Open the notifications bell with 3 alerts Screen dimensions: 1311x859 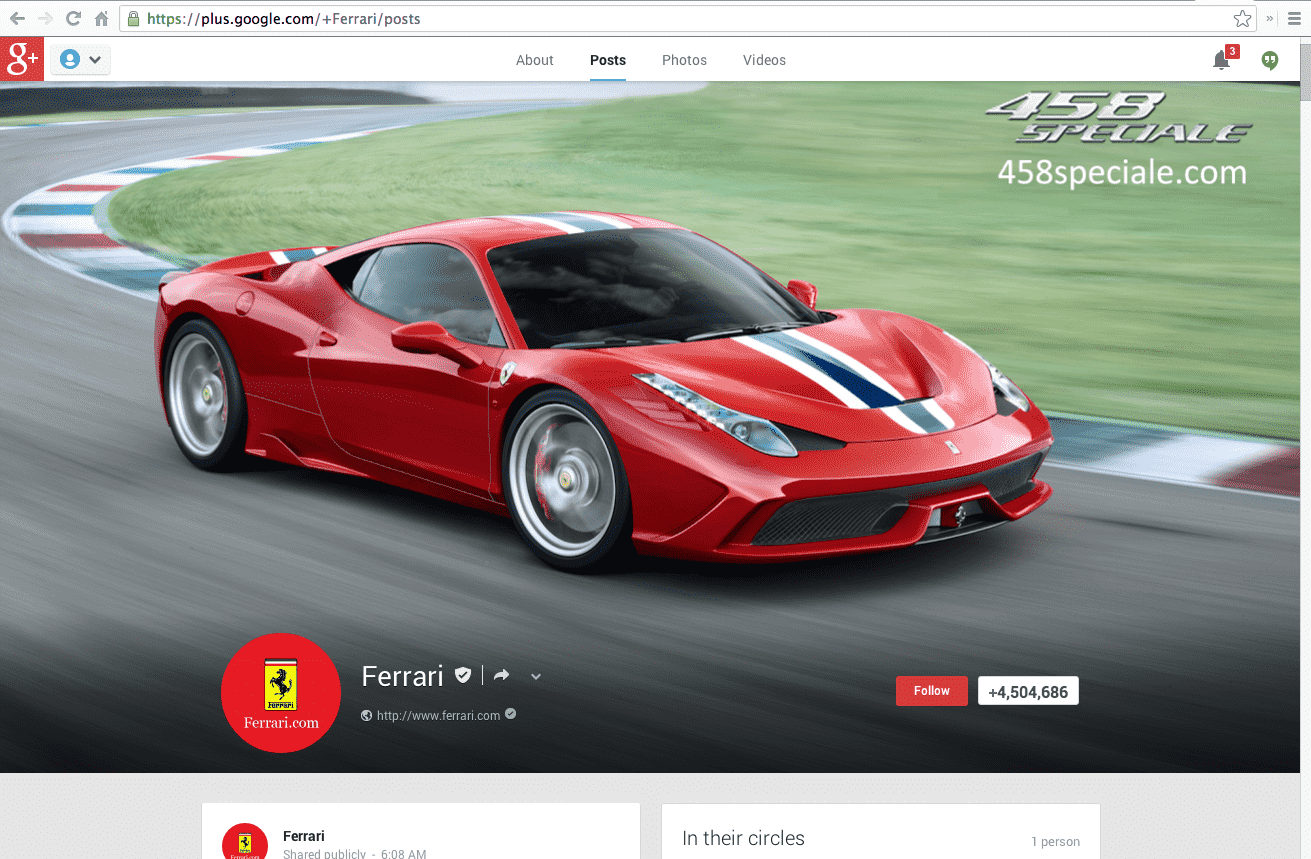[1222, 60]
